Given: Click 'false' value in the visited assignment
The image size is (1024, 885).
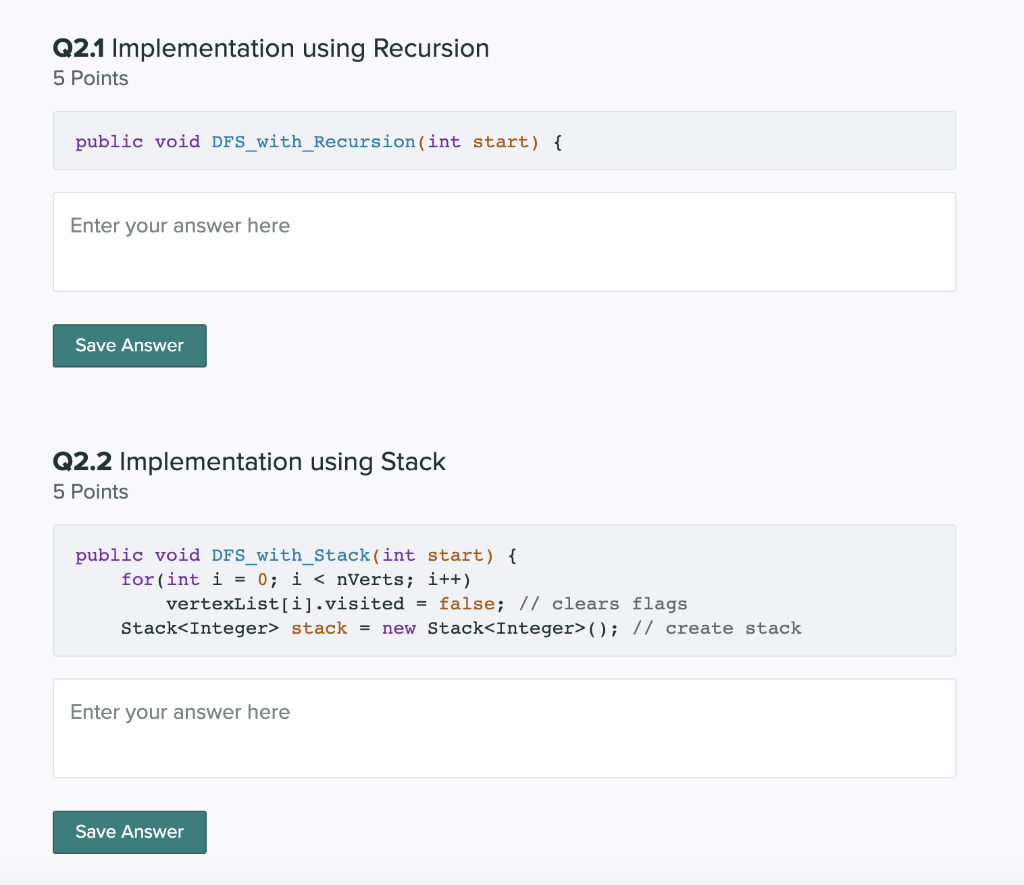Looking at the screenshot, I should coord(466,604).
